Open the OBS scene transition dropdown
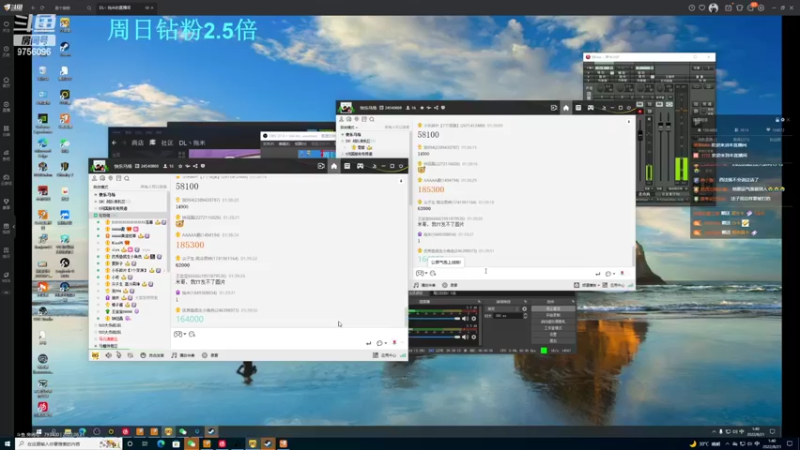 pyautogui.click(x=503, y=309)
